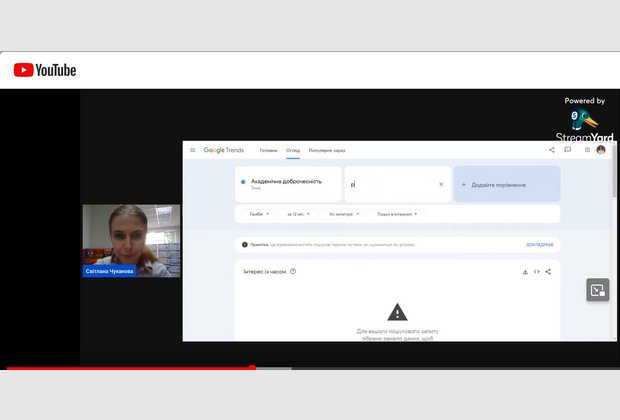Click the picture-in-picture overlay button
The height and width of the screenshot is (420, 620).
tap(597, 290)
